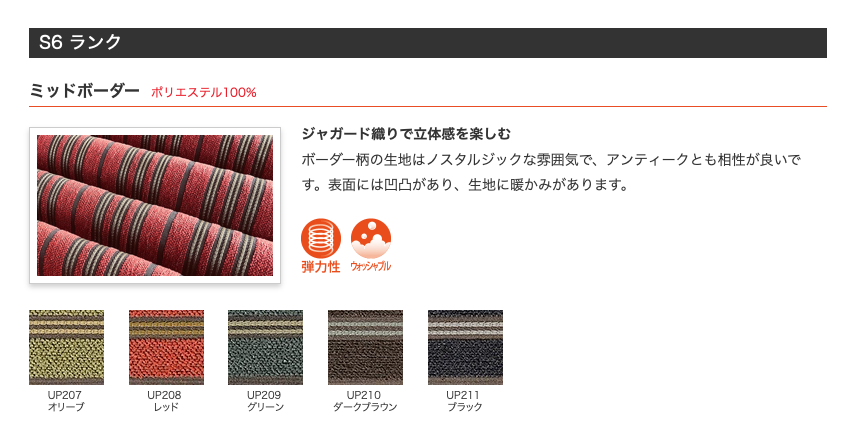Image resolution: width=852 pixels, height=434 pixels.
Task: Click the ポリエステル100% red label
Action: pyautogui.click(x=203, y=92)
